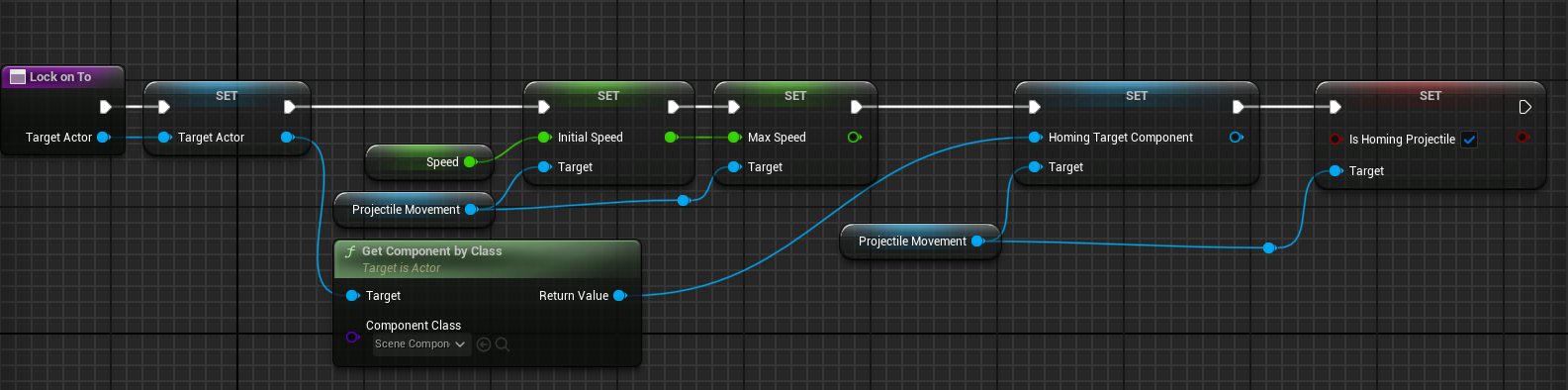Click exec output pin of SET Homing Target Component
This screenshot has width=1568, height=390.
coord(1239,107)
